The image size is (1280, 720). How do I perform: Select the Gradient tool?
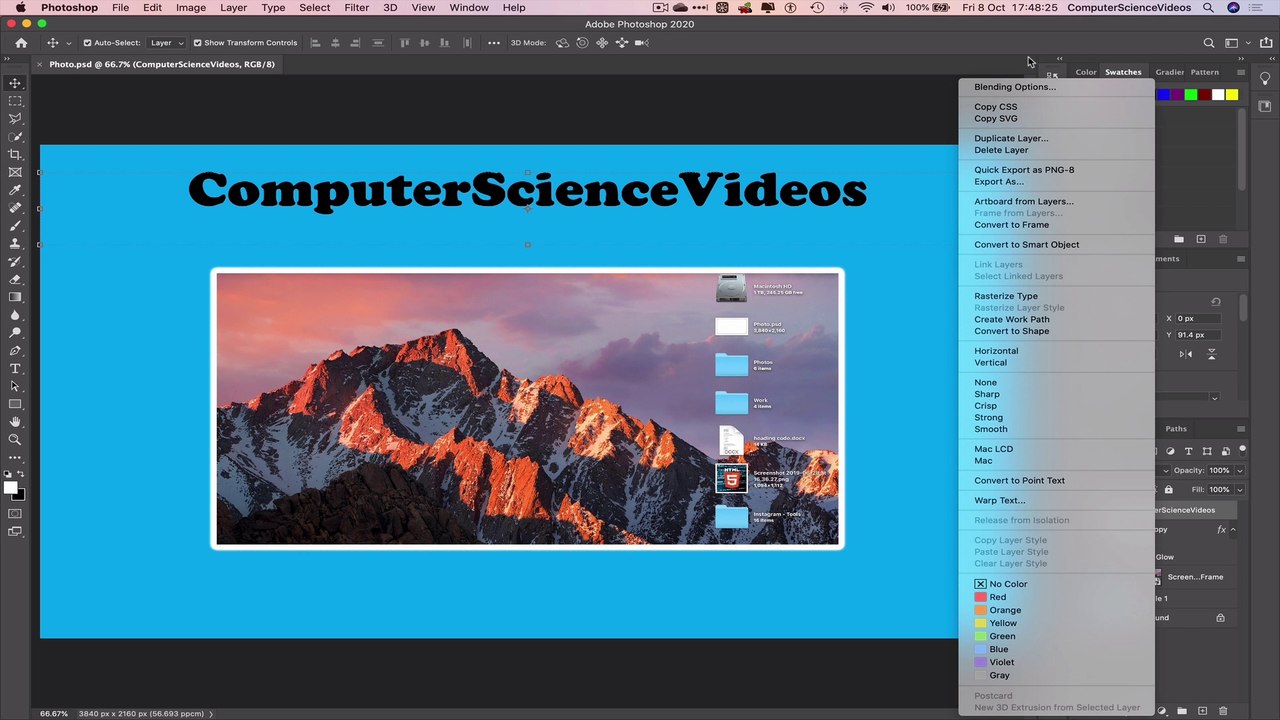(x=15, y=297)
